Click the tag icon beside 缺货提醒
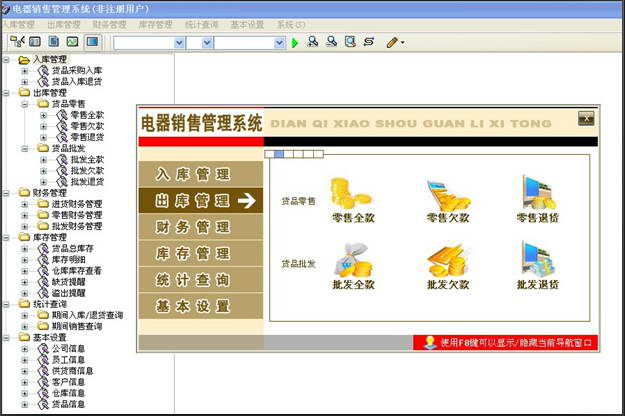The image size is (625, 416). pyautogui.click(x=43, y=282)
